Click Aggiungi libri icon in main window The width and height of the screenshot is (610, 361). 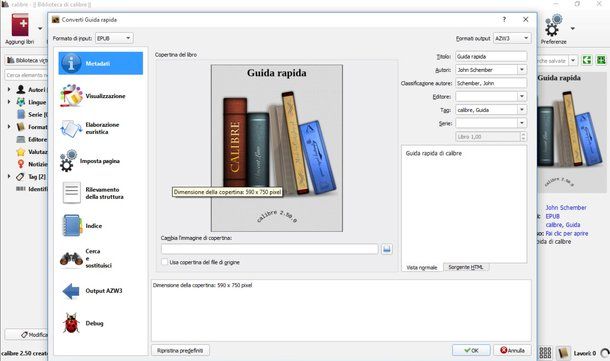(x=20, y=25)
